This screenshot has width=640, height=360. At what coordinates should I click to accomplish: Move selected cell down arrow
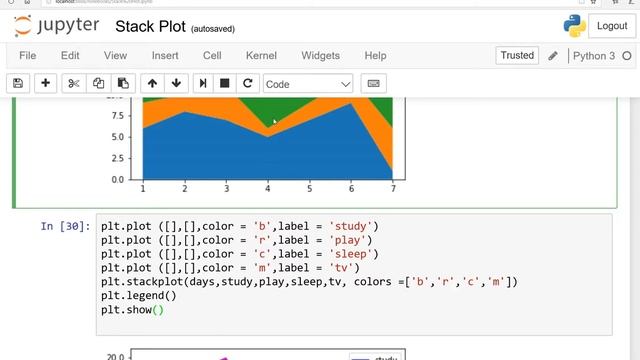176,84
